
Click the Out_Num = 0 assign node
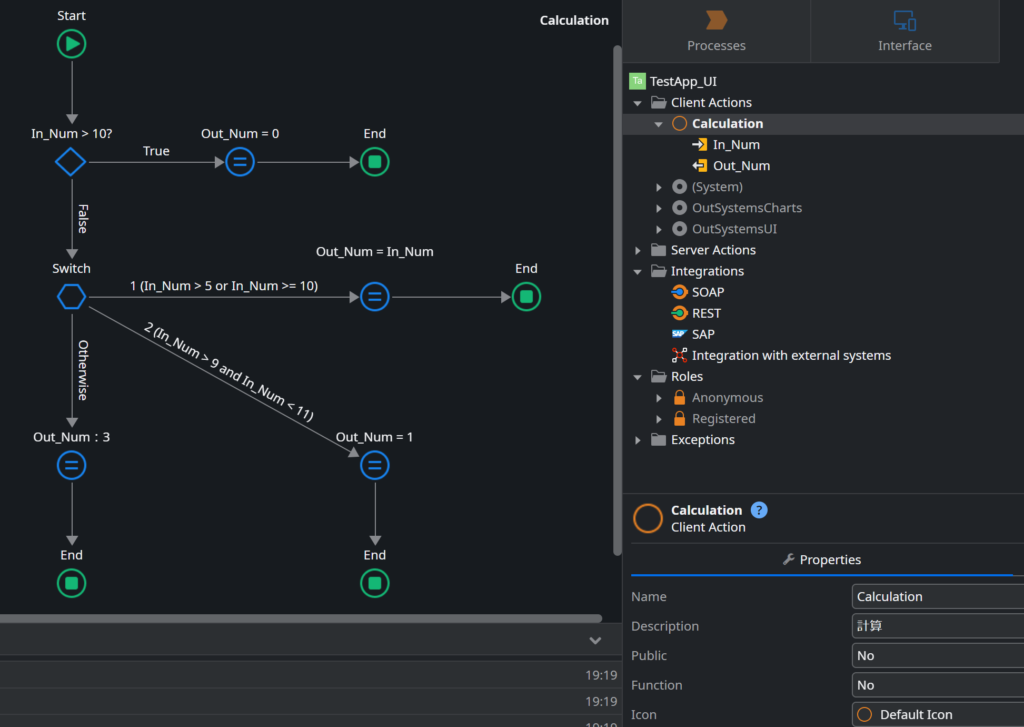point(238,161)
